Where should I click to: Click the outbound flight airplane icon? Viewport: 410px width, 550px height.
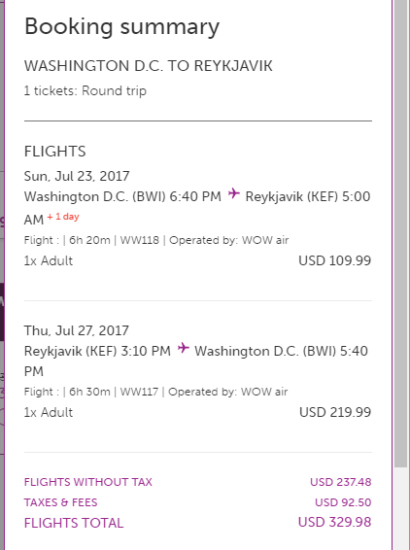[x=234, y=193]
